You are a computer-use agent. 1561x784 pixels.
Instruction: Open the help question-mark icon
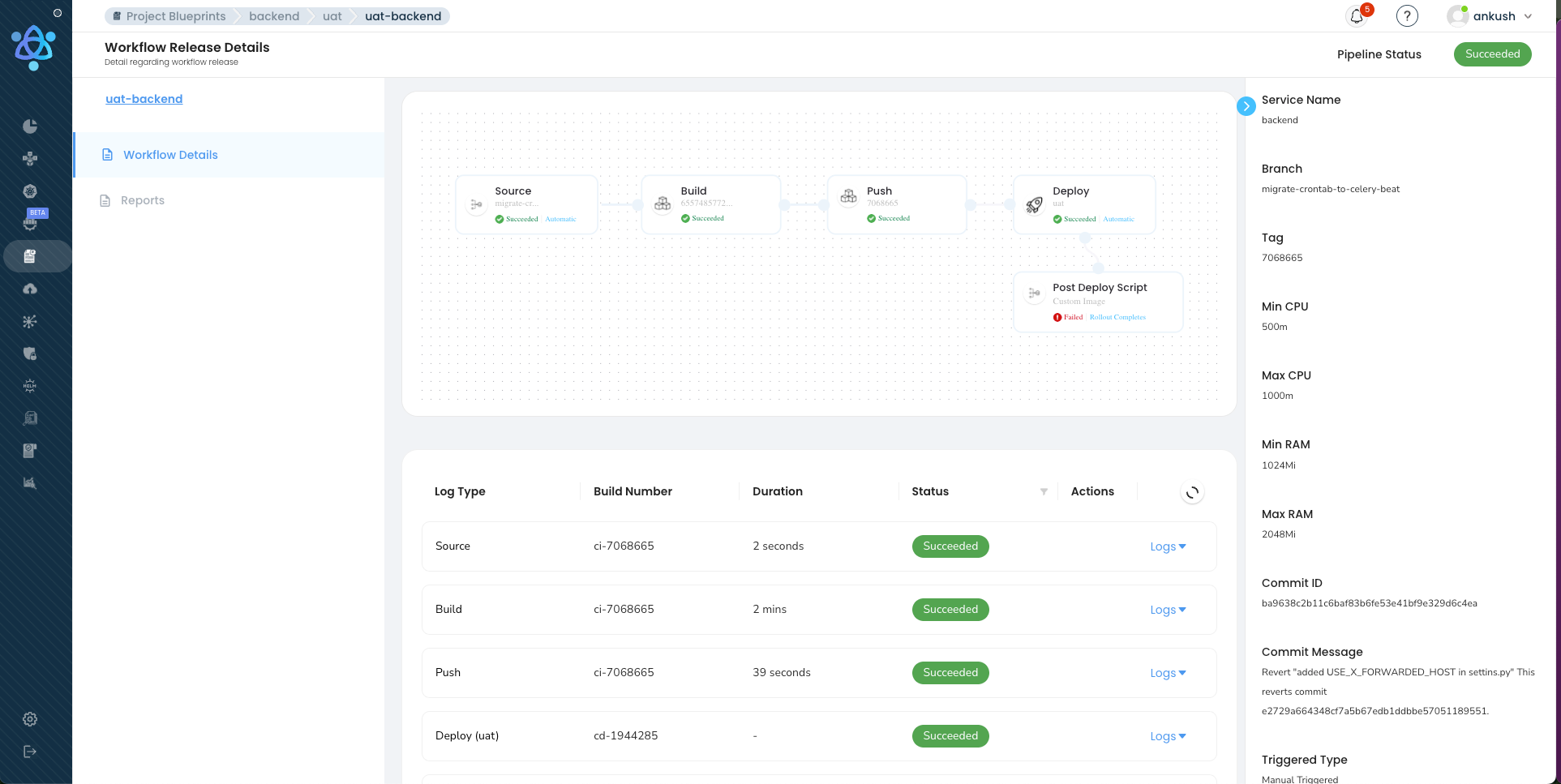coord(1407,15)
